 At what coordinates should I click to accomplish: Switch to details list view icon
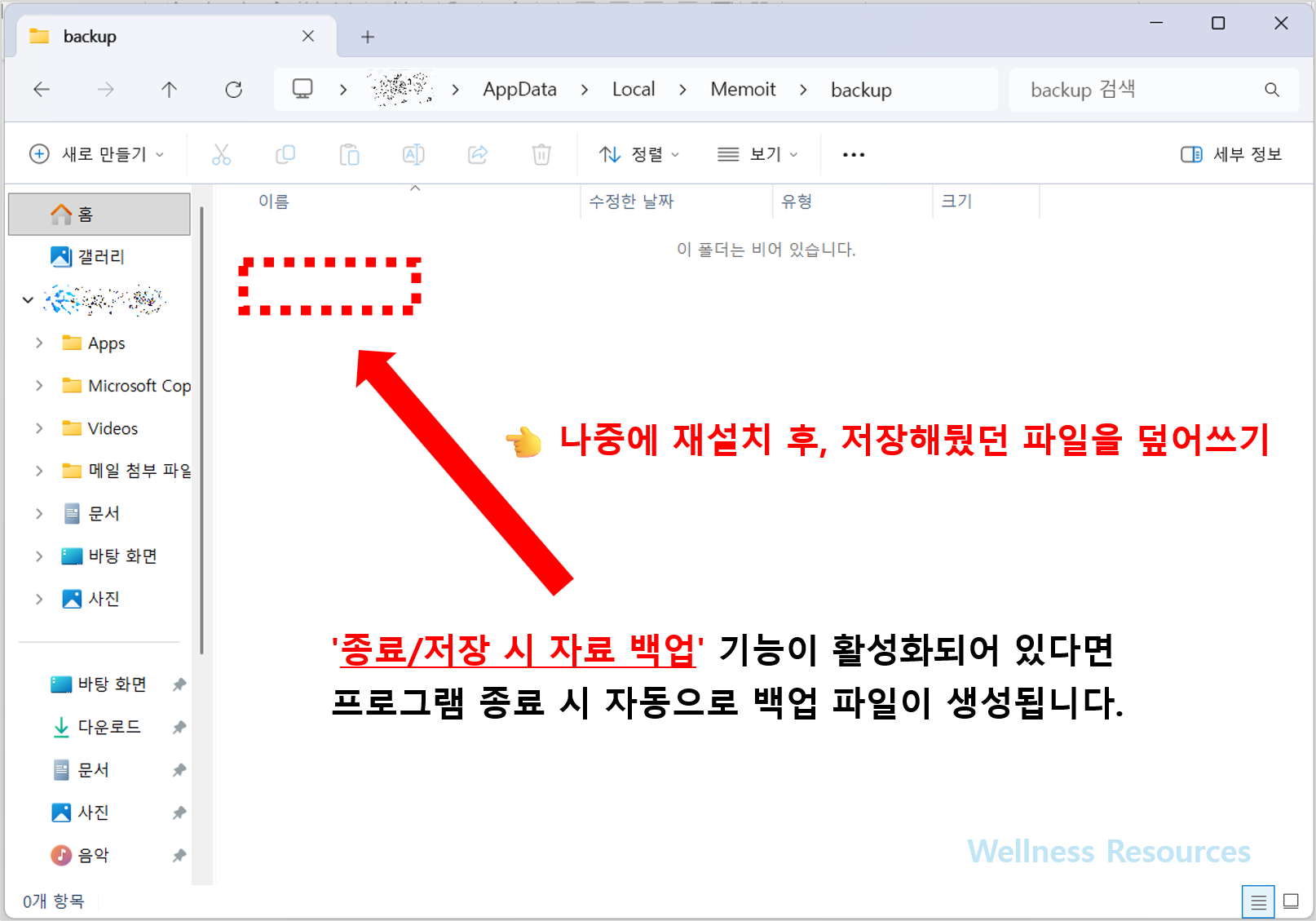click(1258, 901)
